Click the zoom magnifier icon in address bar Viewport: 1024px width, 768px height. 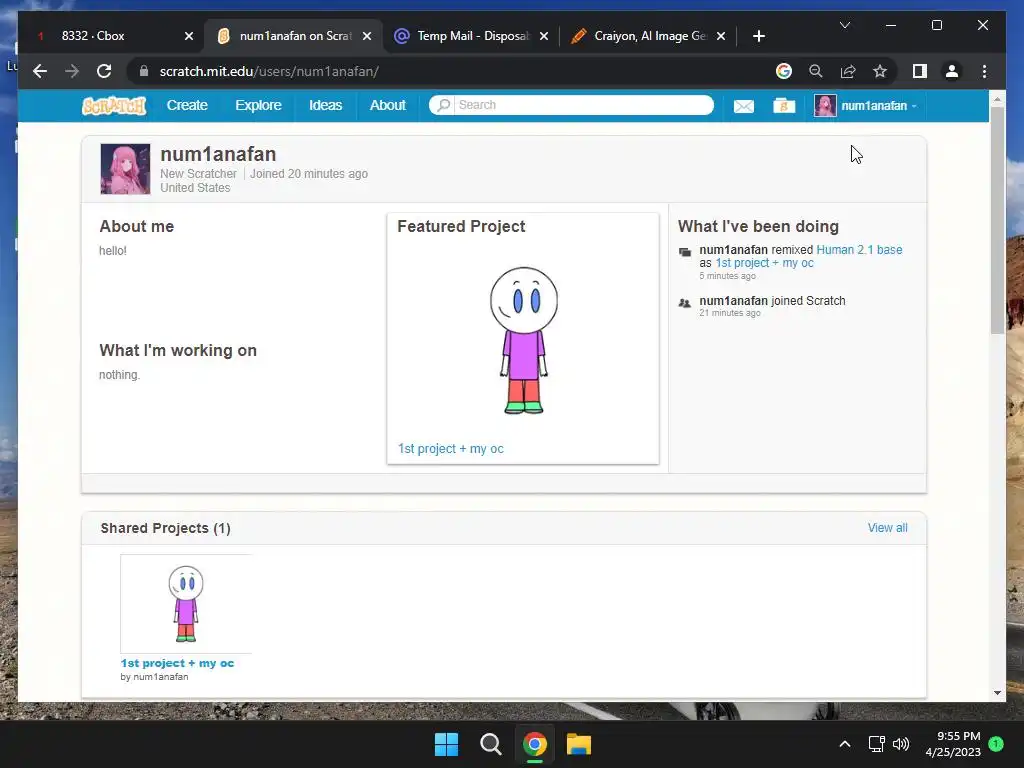[816, 71]
